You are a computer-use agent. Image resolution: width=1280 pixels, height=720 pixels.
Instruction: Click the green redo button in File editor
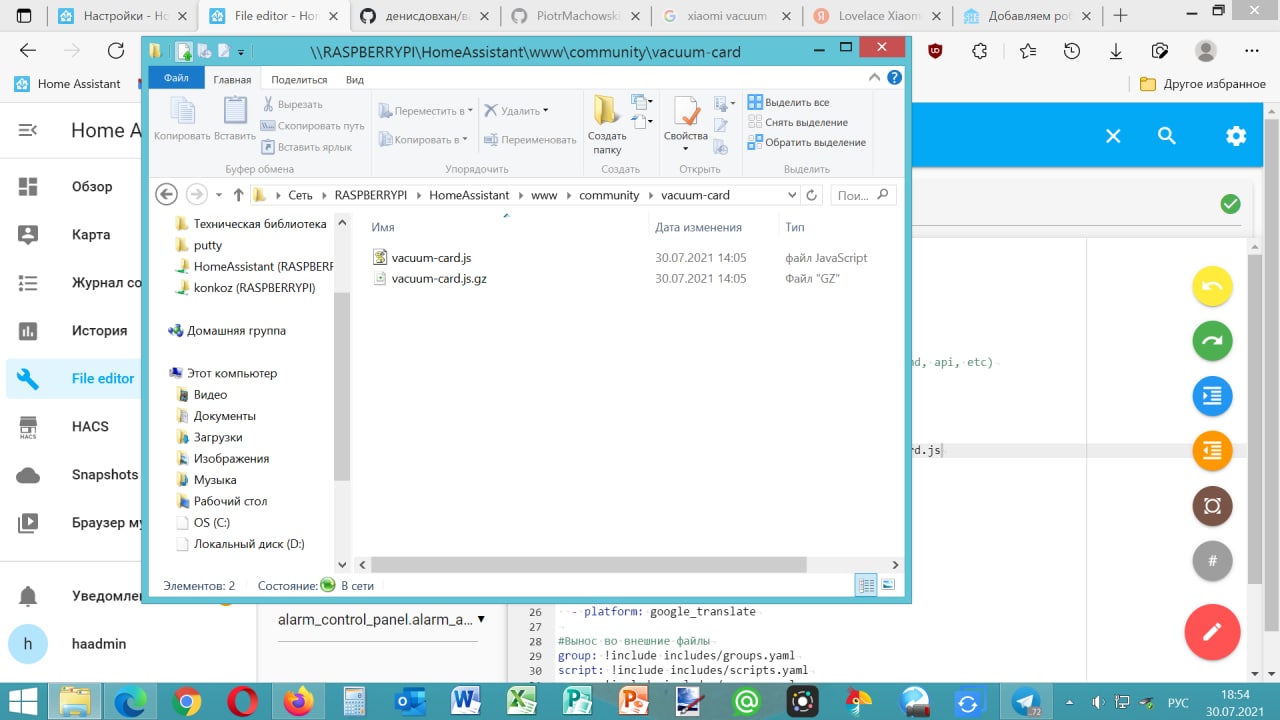tap(1212, 341)
